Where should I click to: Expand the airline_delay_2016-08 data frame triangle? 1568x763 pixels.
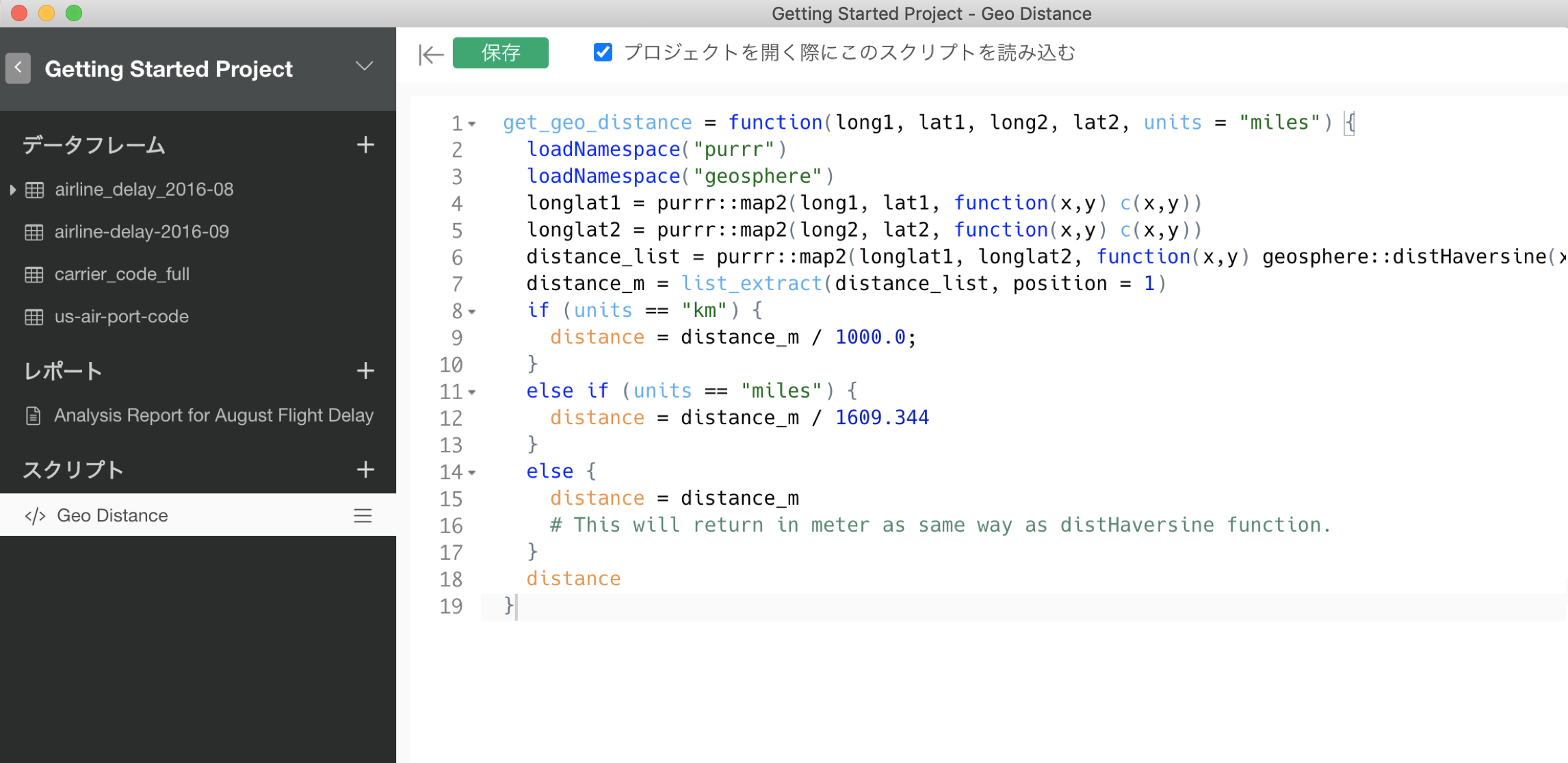tap(12, 190)
